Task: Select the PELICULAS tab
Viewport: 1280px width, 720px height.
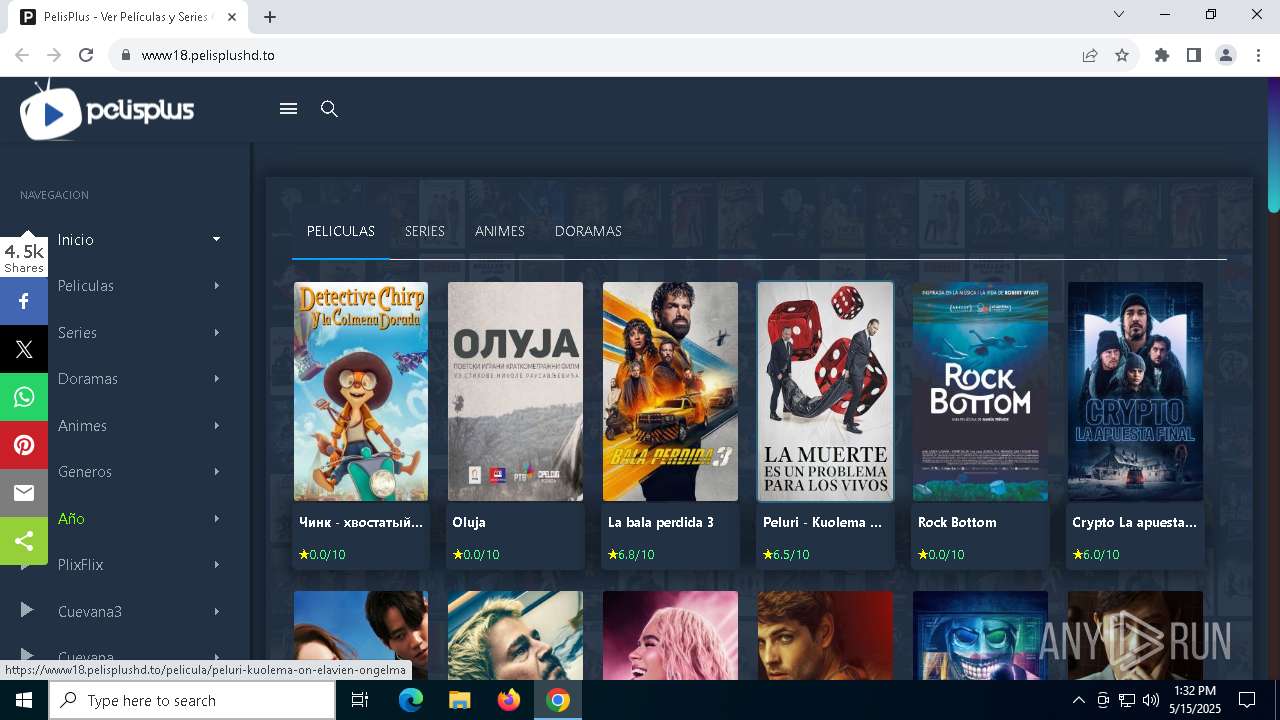Action: coord(341,231)
